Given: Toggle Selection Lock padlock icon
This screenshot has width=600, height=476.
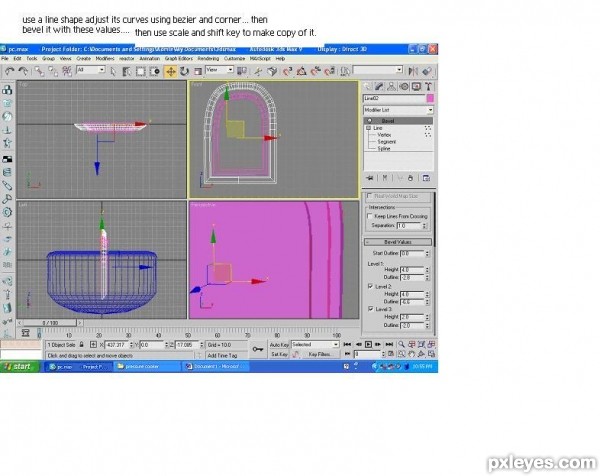Looking at the screenshot, I should (x=81, y=344).
